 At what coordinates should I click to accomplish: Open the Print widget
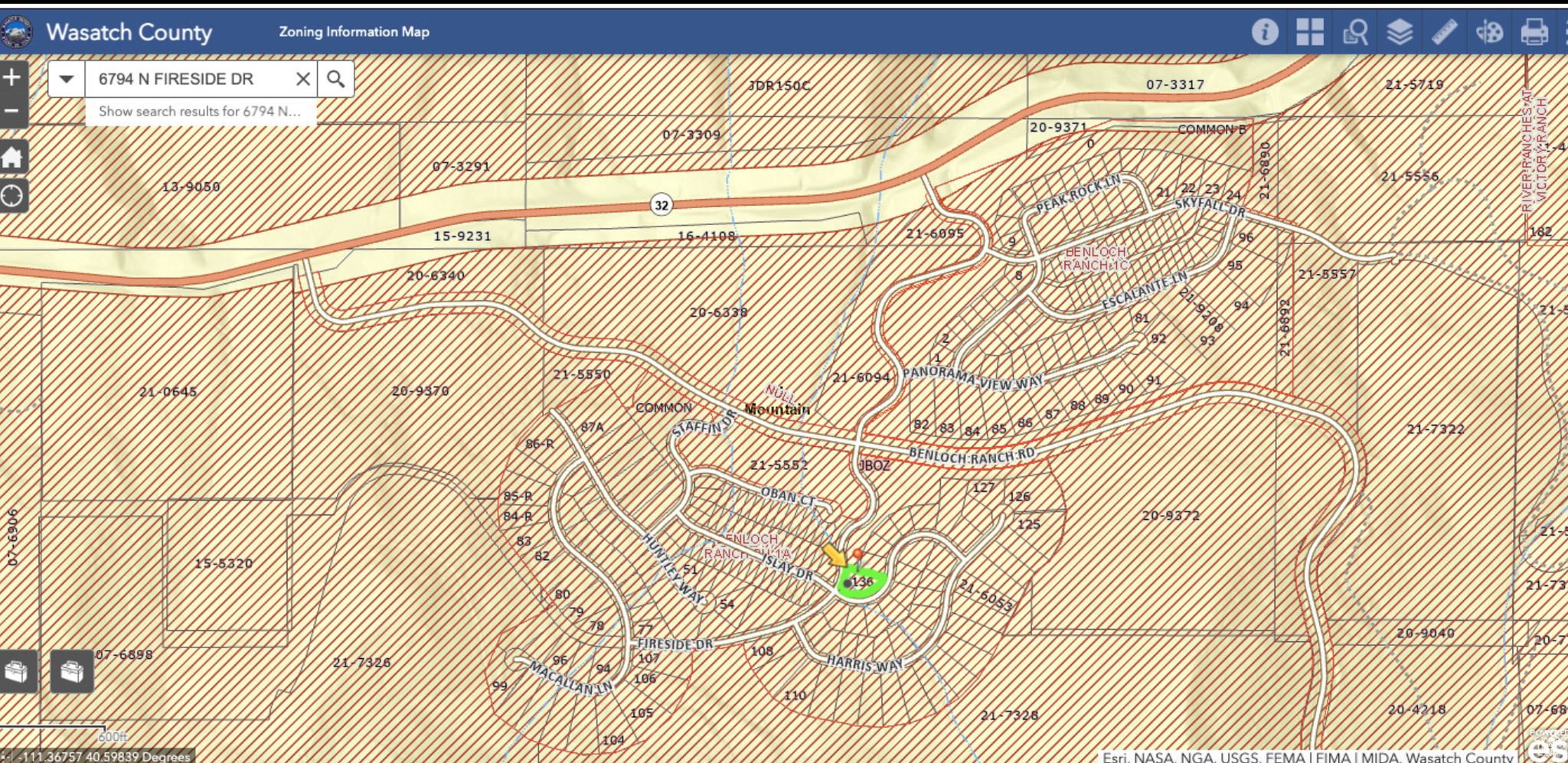(1534, 32)
